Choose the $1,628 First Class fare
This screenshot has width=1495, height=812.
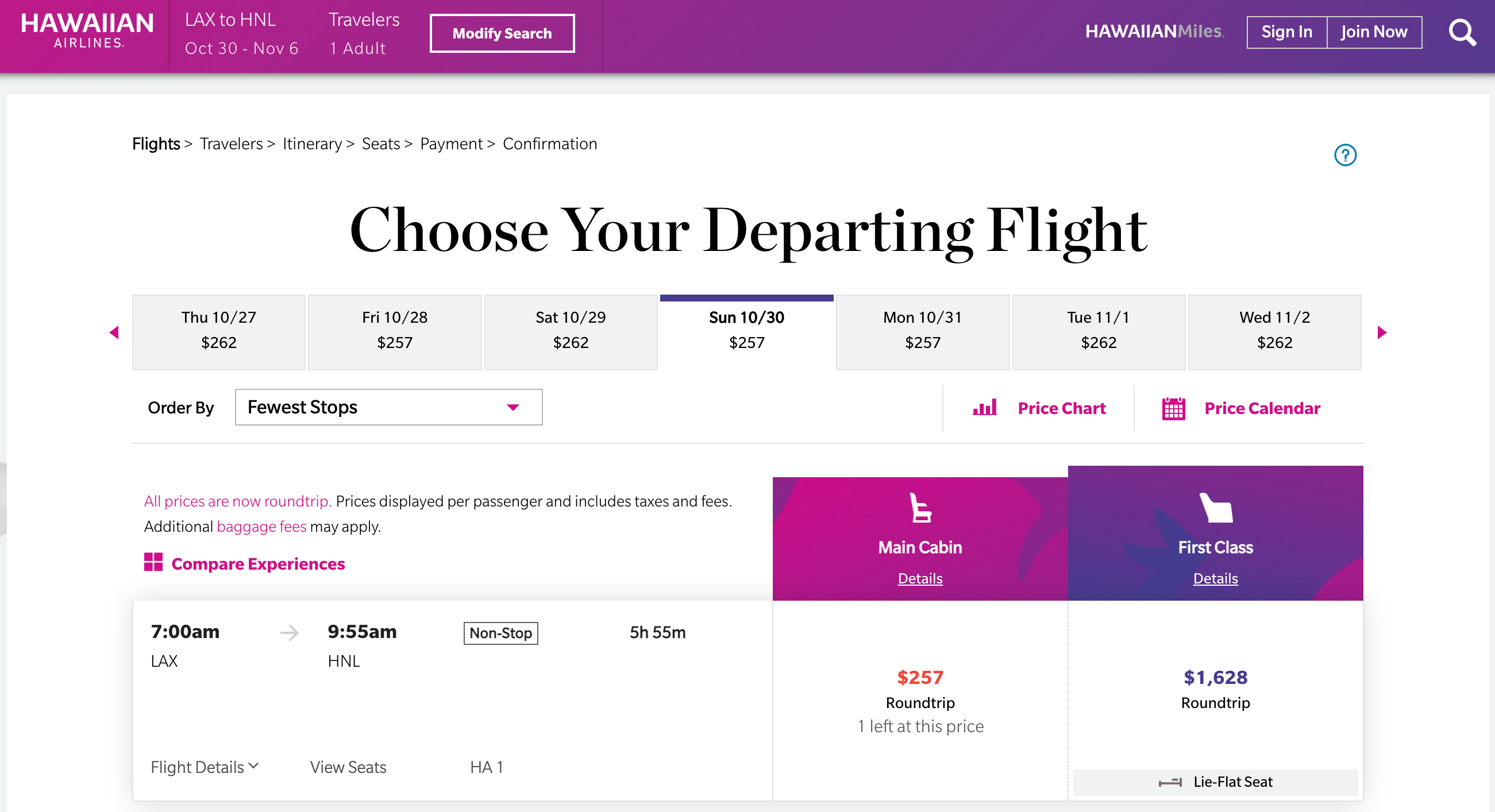(x=1215, y=678)
